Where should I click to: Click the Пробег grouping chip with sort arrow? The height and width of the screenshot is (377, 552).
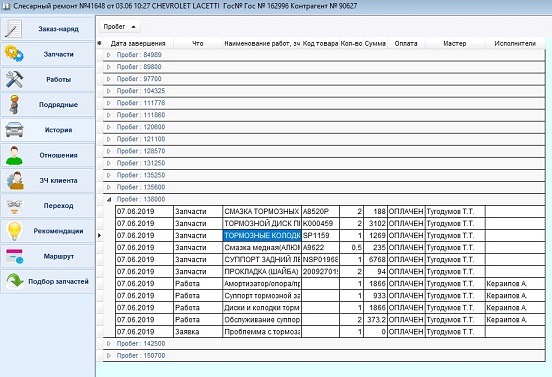120,27
